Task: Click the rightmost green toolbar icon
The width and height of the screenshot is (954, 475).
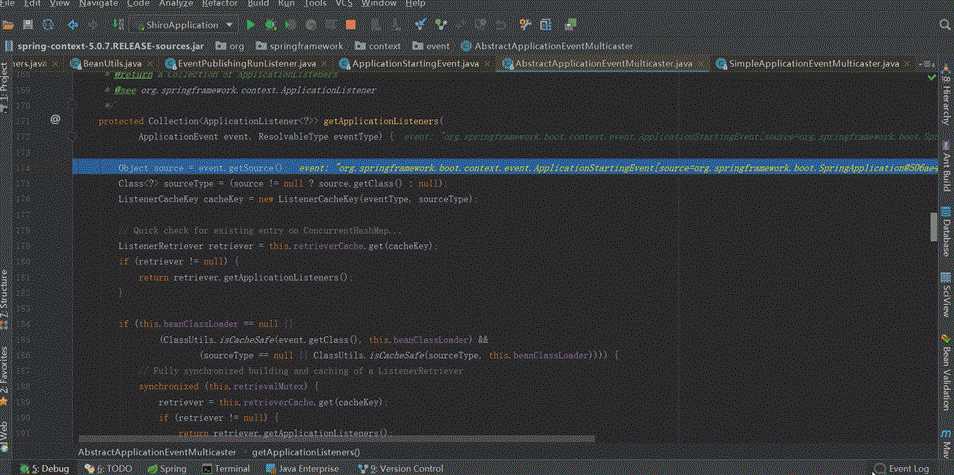Action: (570, 25)
